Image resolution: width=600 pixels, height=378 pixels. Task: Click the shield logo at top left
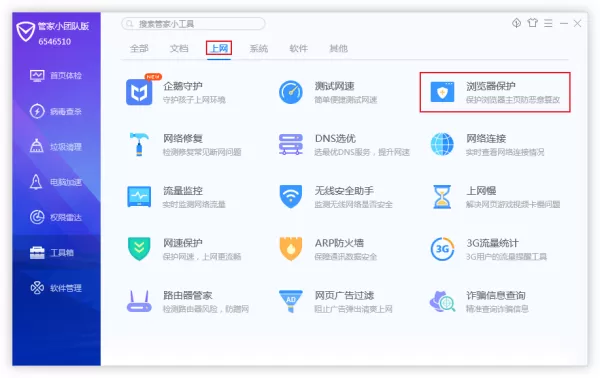click(x=26, y=32)
